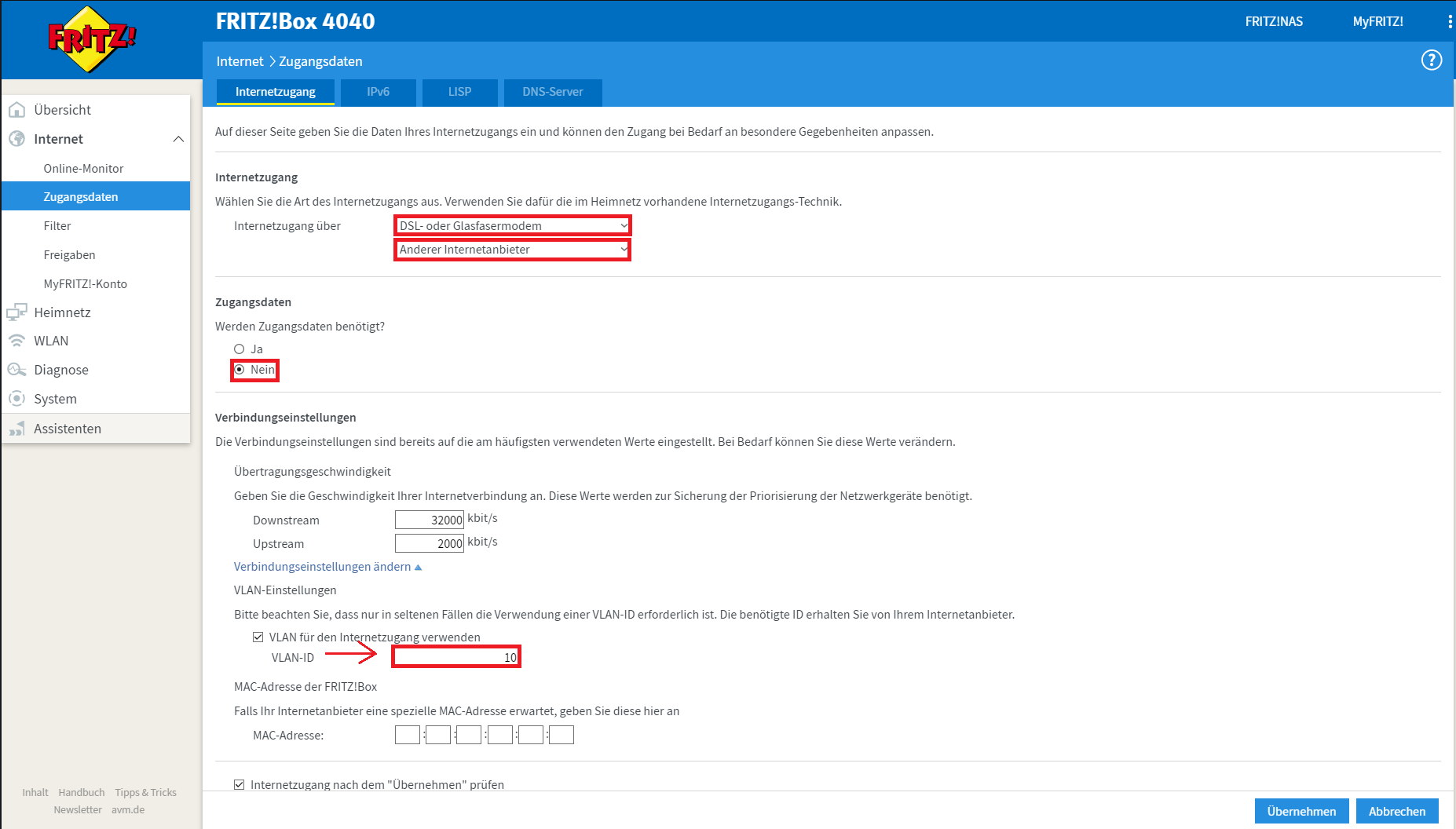Open the Anderer Internetanbieter dropdown
The width and height of the screenshot is (1456, 829).
512,250
